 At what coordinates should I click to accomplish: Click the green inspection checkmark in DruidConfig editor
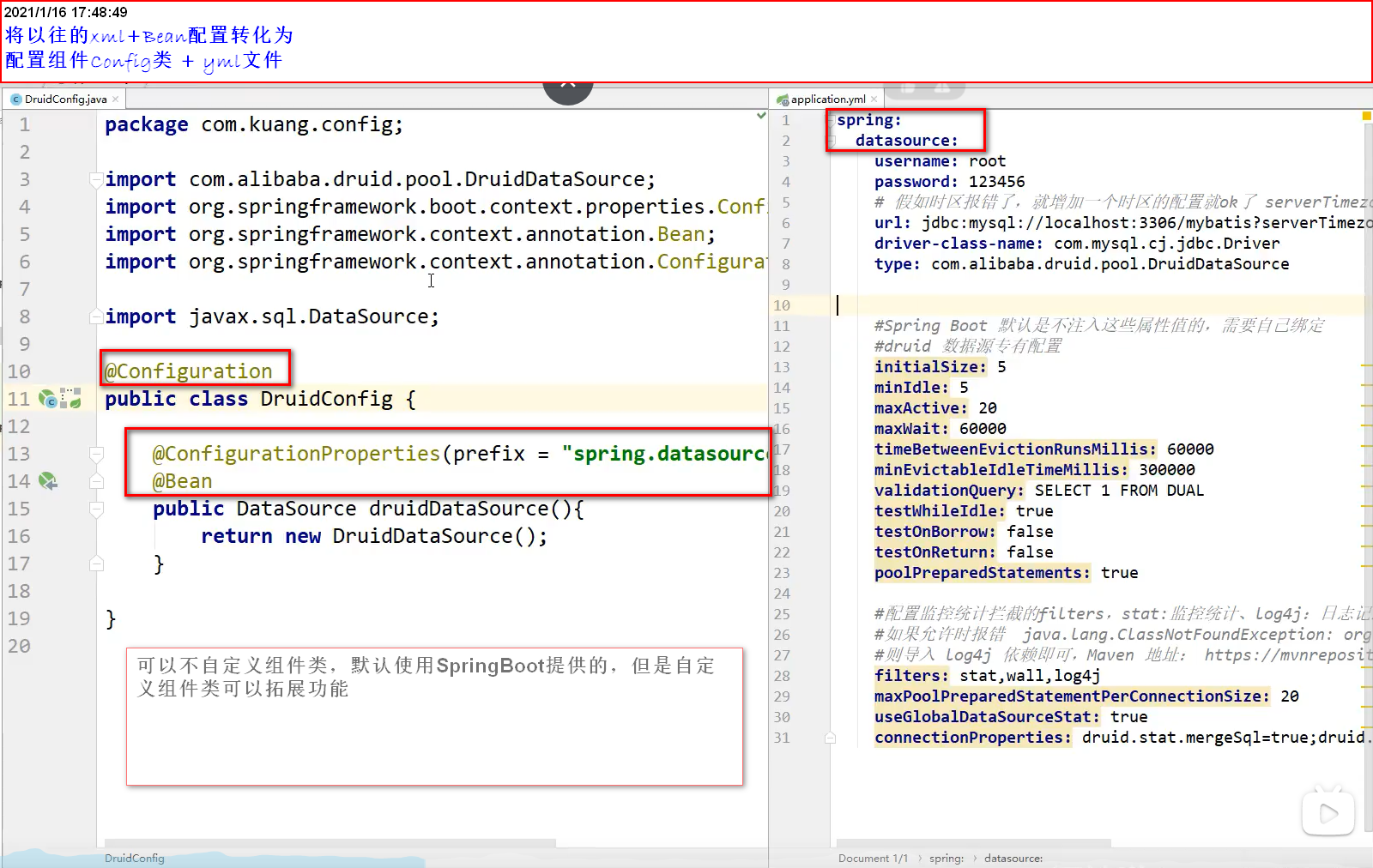[x=761, y=115]
